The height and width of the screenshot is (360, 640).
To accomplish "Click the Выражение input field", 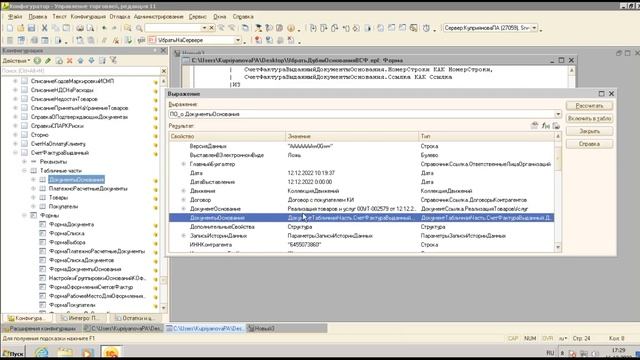I will 361,114.
